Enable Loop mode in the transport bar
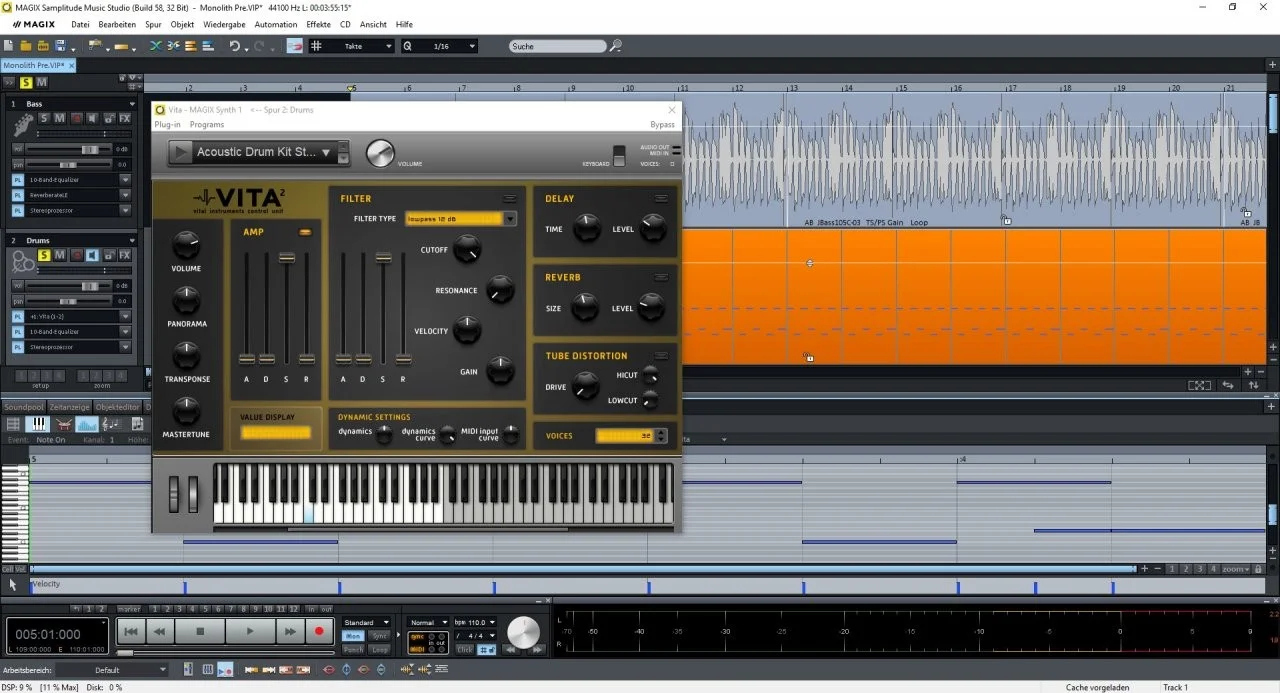This screenshot has width=1280, height=693. click(x=379, y=649)
